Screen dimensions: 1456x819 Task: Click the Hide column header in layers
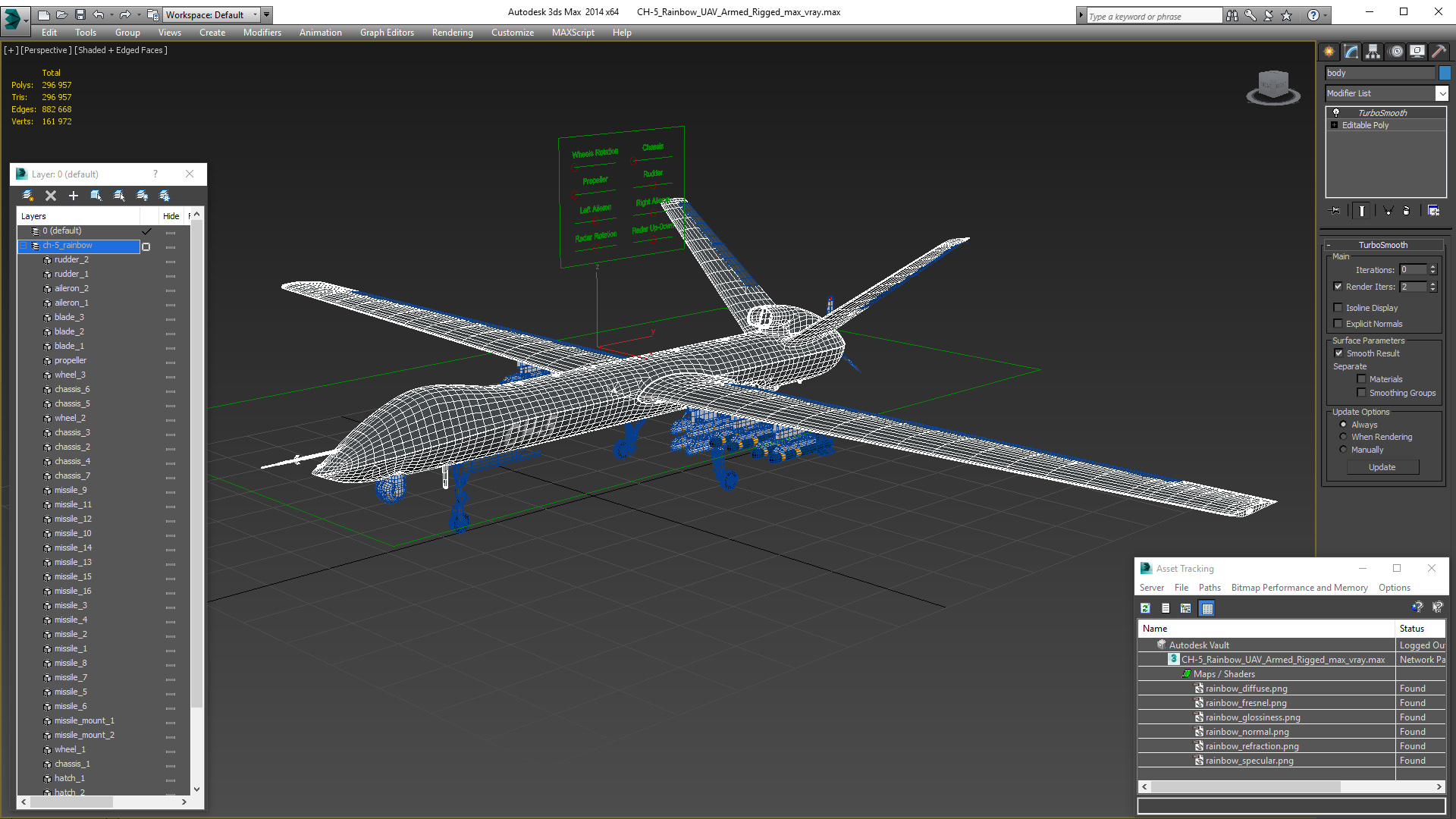(171, 216)
